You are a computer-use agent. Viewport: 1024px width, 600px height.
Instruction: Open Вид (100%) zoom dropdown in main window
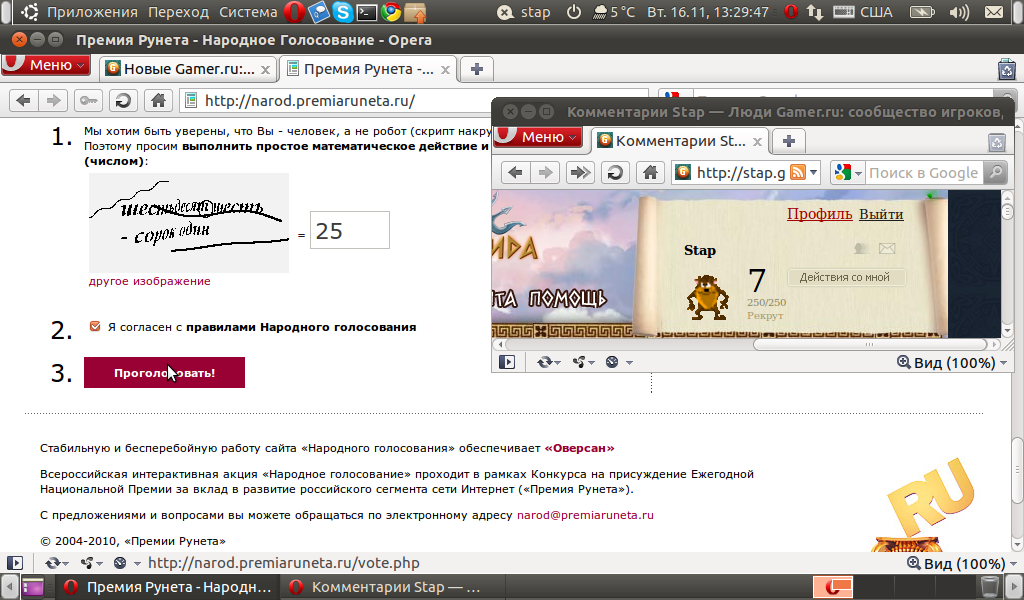[x=963, y=563]
